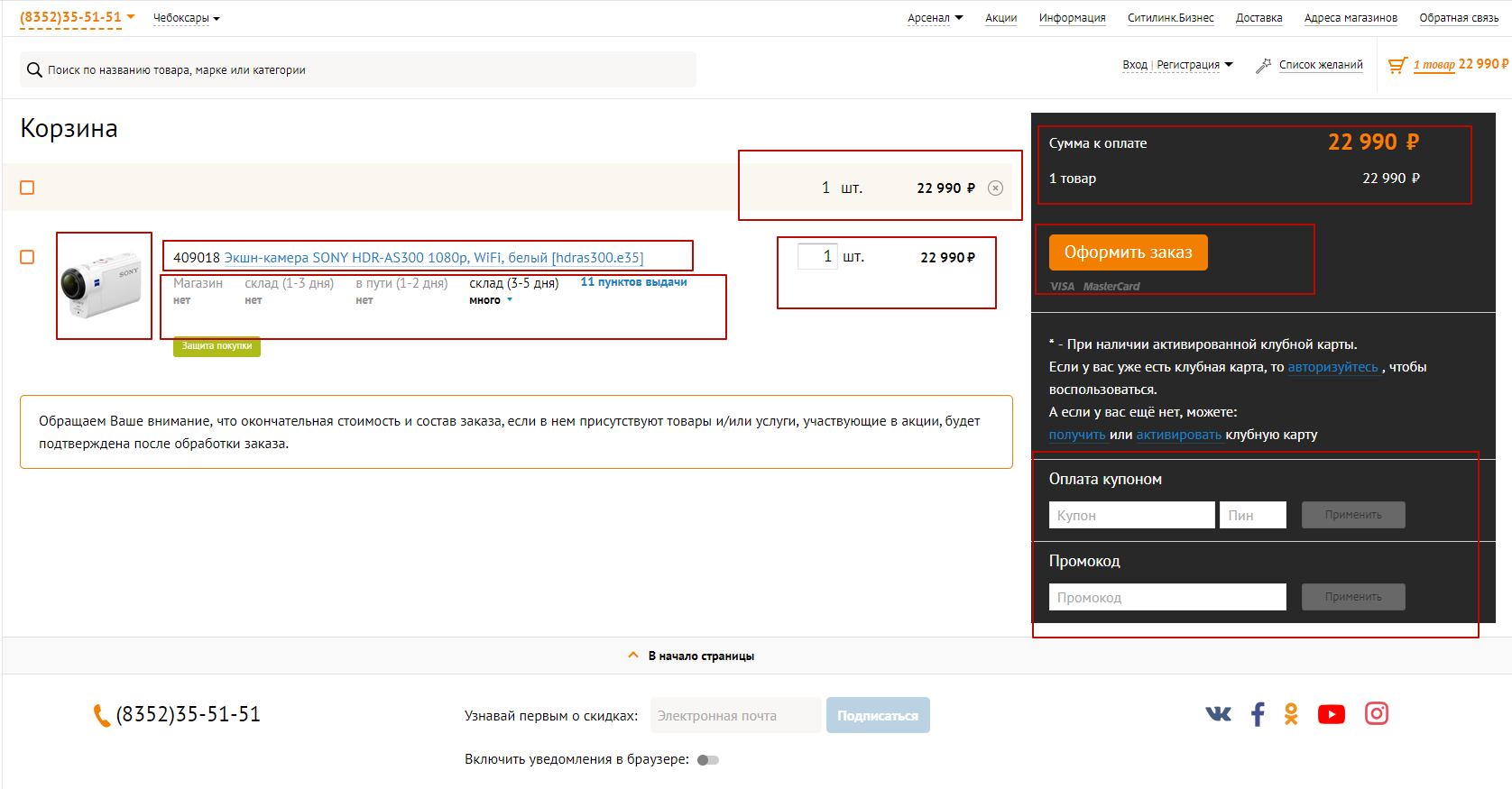Focus the item quantity field
Viewport: 1512px width, 789px height.
(818, 256)
